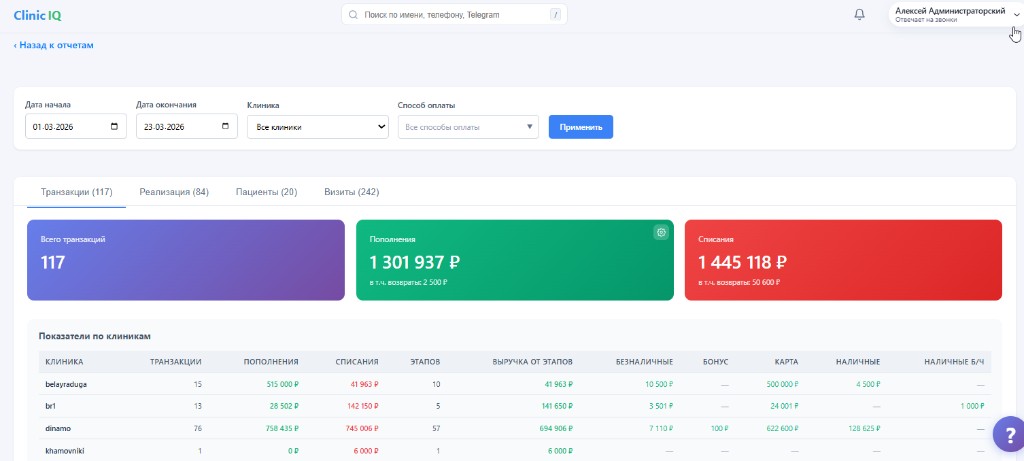Open settings gear on Пополнения card
Viewport: 1024px width, 461px height.
[x=660, y=233]
